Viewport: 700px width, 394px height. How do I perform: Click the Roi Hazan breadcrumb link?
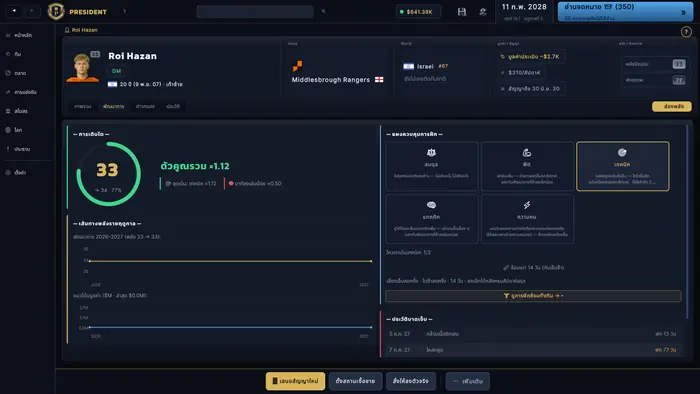click(x=84, y=30)
